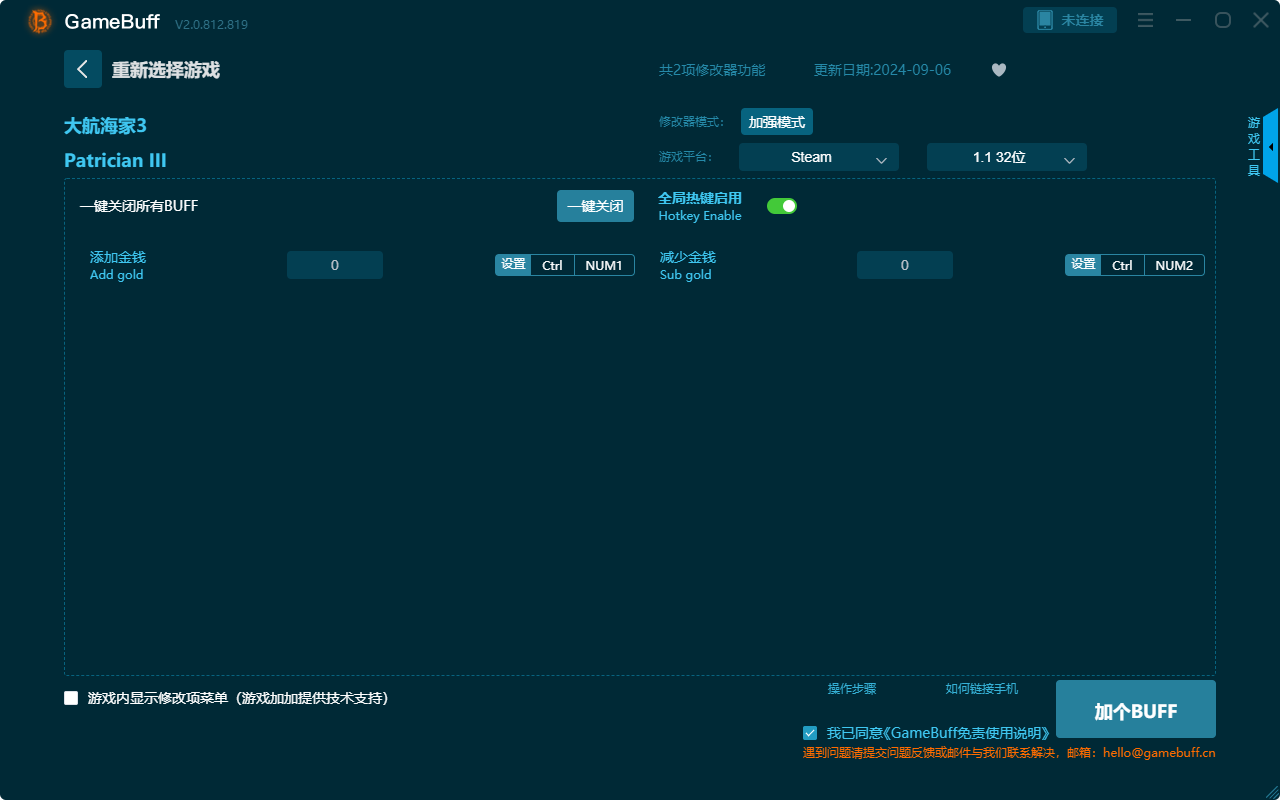Viewport: 1280px width, 800px height.
Task: Open the Steam platform dropdown
Action: pyautogui.click(x=818, y=157)
